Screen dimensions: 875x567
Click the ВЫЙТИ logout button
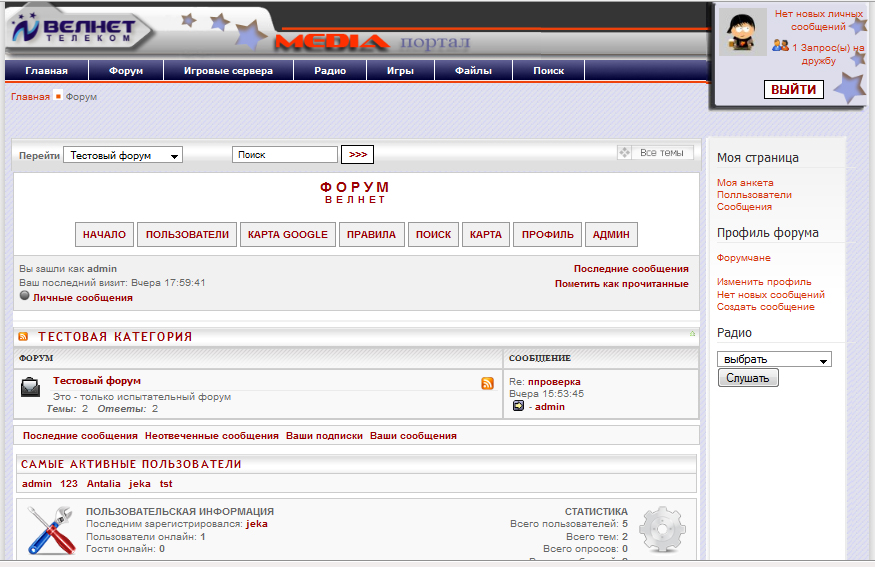click(x=794, y=89)
